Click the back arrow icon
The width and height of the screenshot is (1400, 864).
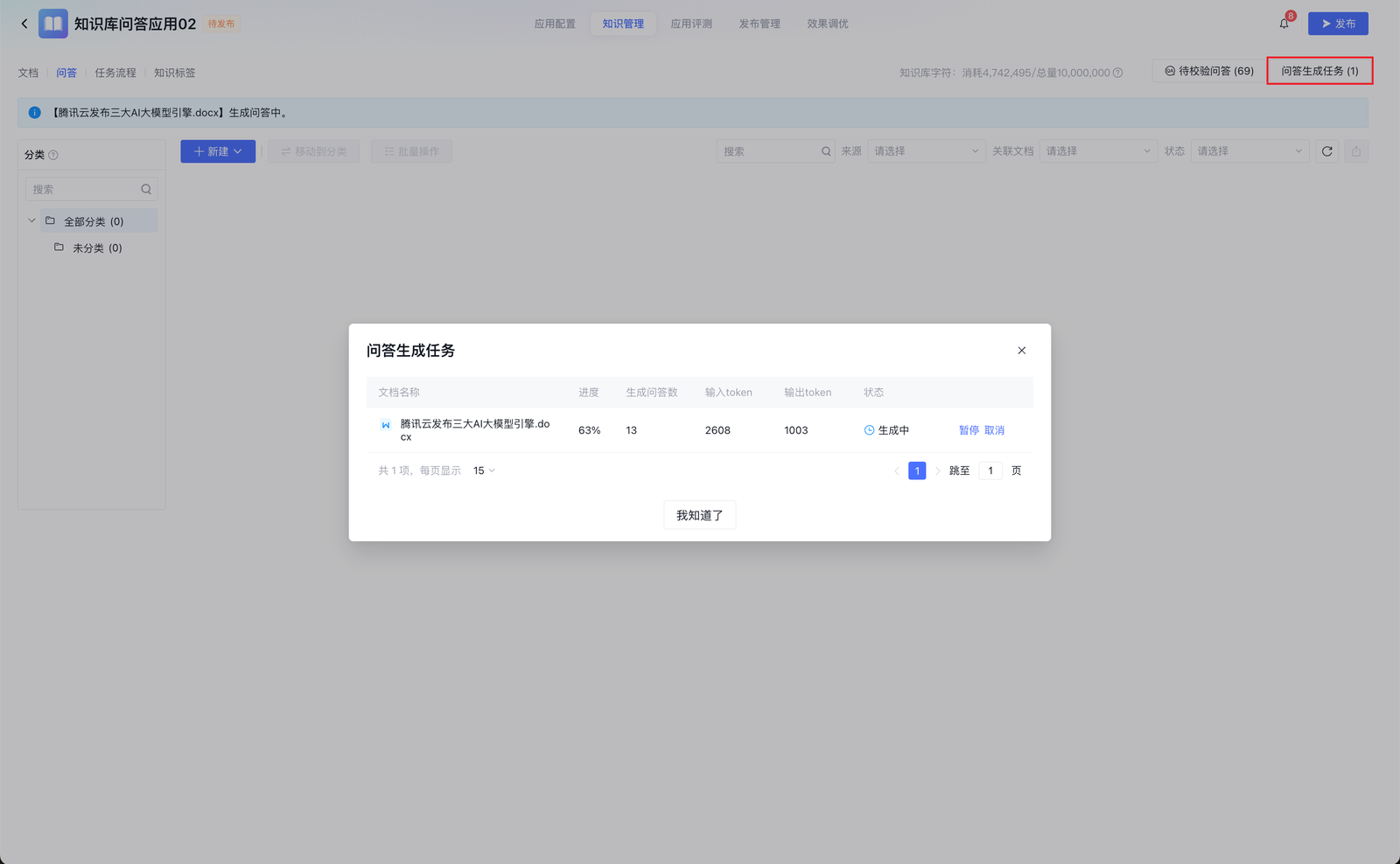pyautogui.click(x=24, y=24)
